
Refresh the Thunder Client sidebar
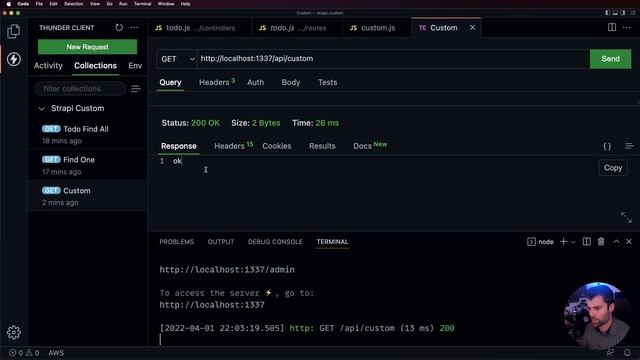pyautogui.click(x=119, y=27)
